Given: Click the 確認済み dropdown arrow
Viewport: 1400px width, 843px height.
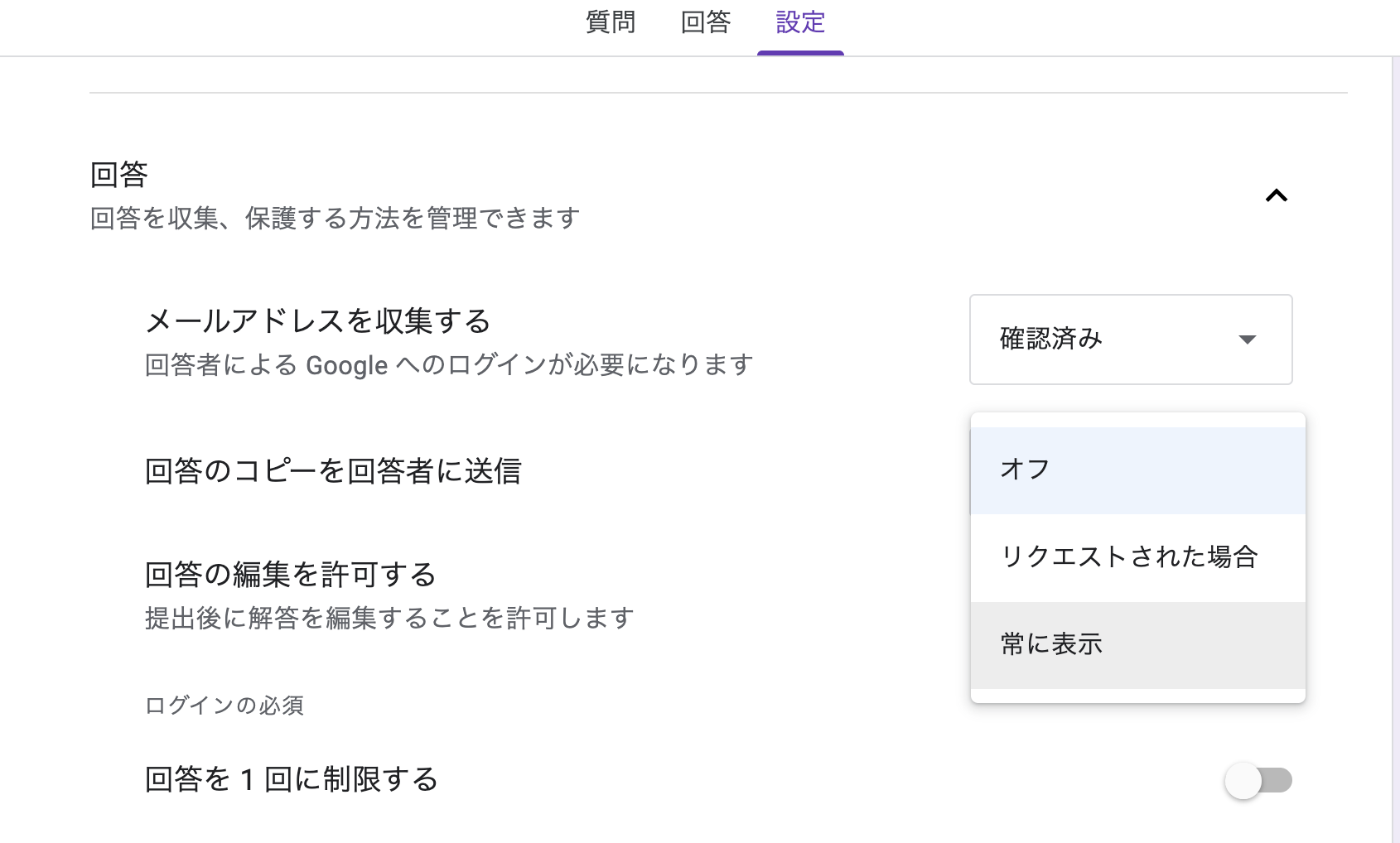Looking at the screenshot, I should [x=1247, y=340].
